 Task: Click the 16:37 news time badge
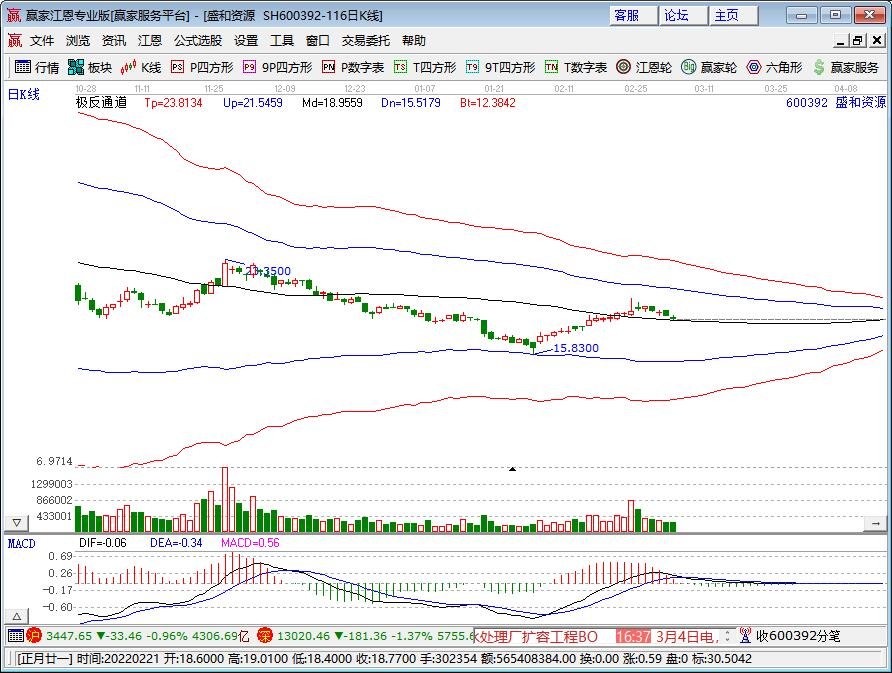(x=633, y=636)
